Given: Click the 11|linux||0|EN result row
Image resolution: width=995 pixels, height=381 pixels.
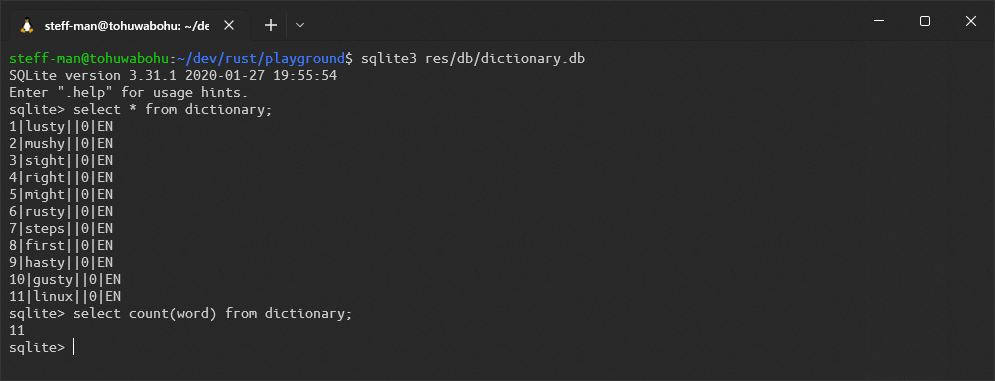Looking at the screenshot, I should coord(65,297).
